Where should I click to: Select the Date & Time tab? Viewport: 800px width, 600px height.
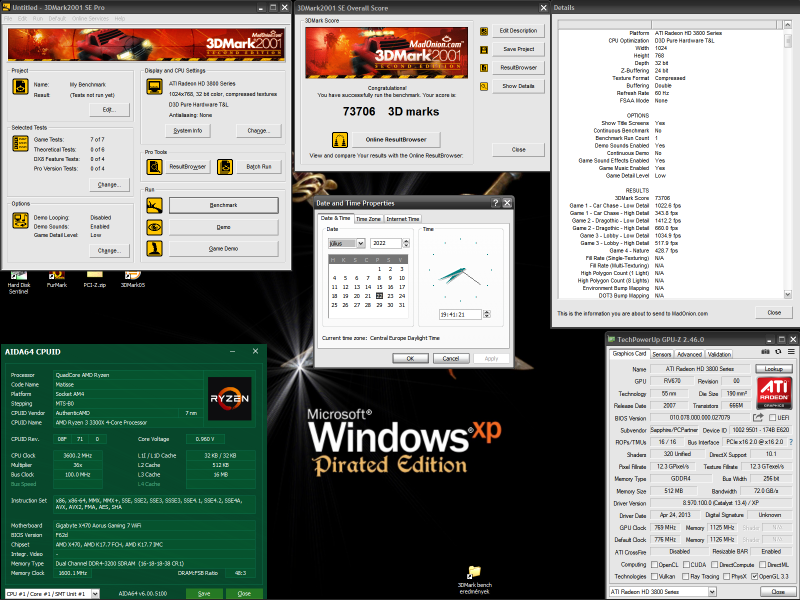335,218
